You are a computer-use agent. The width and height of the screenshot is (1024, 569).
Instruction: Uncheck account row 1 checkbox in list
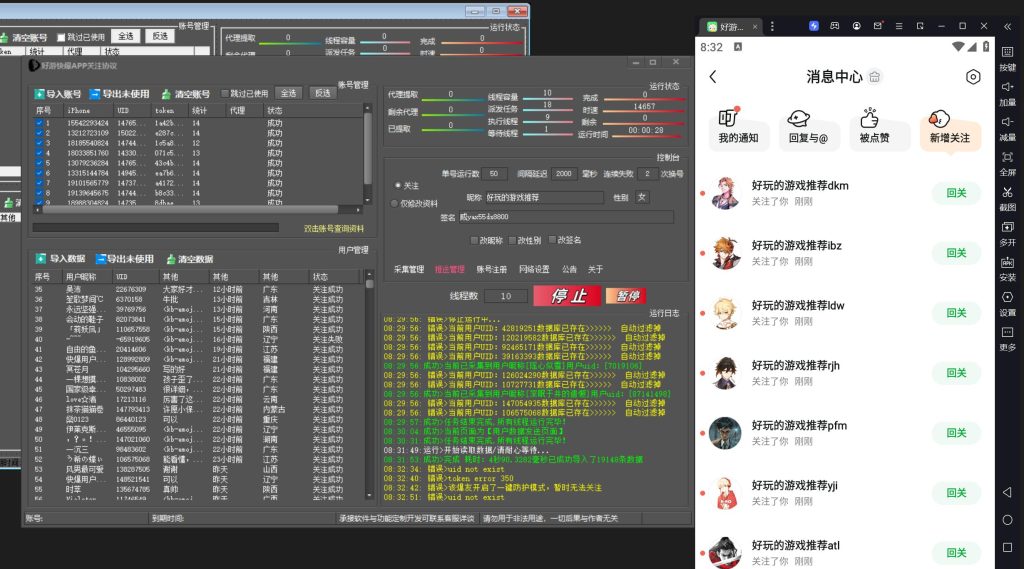coord(40,122)
